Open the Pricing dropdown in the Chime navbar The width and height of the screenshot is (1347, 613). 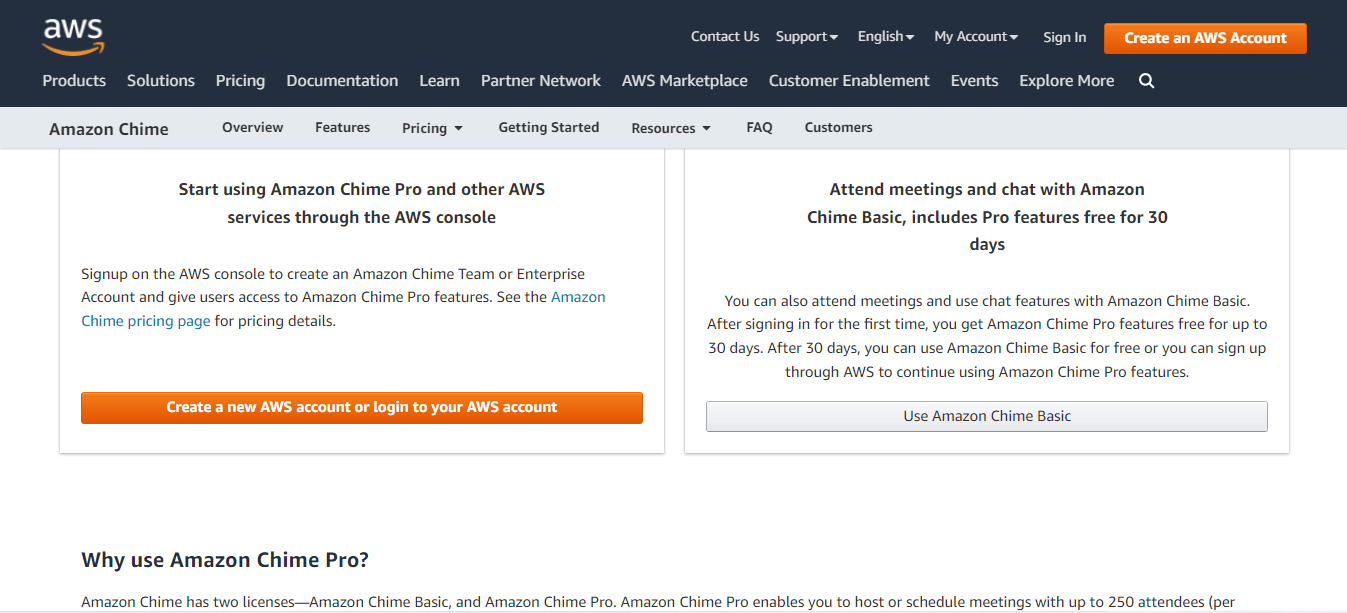point(432,128)
